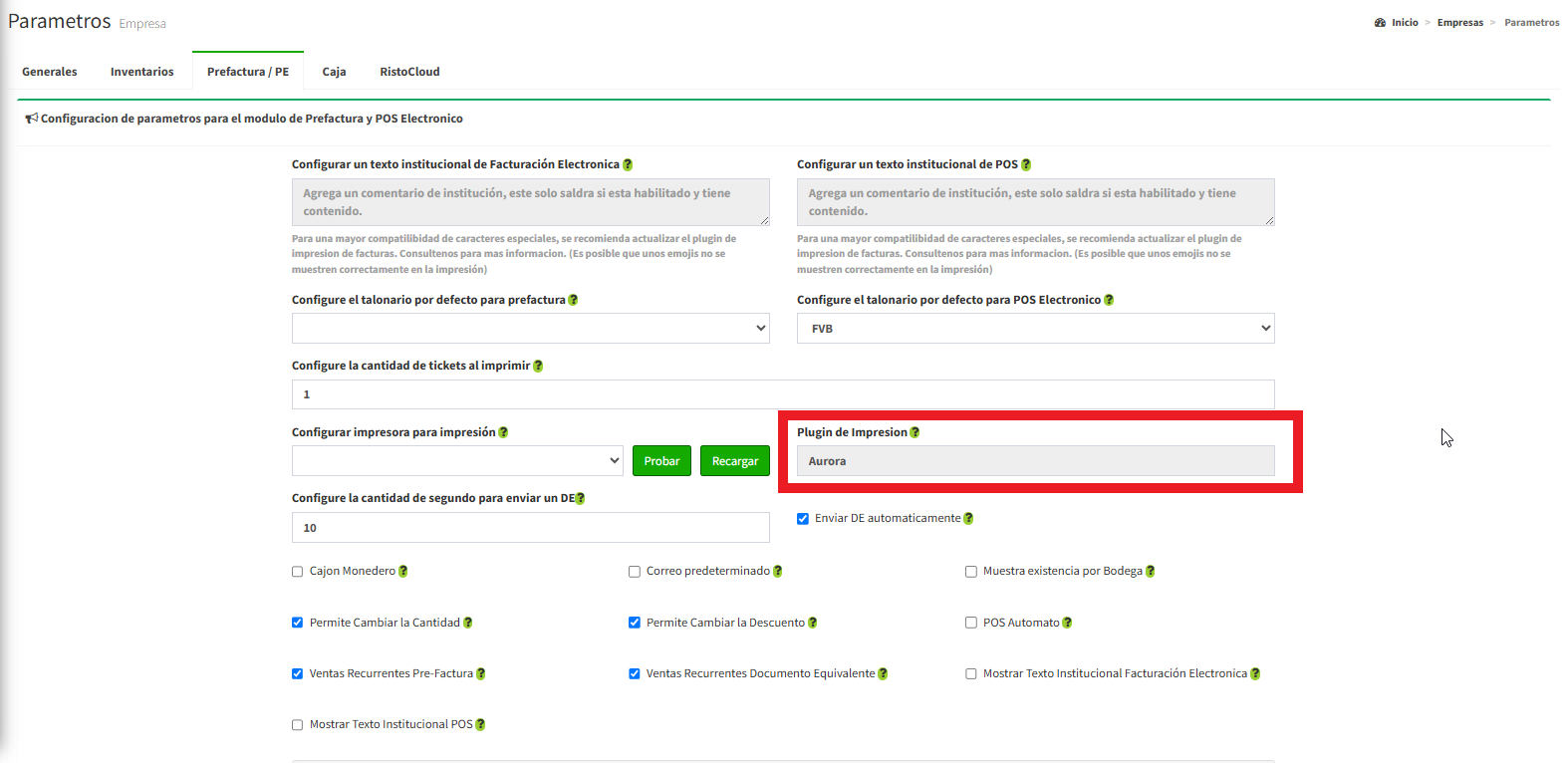Screen dimensions: 1568x763
Task: Enable the Cajon Monedero checkbox
Action: 297,572
